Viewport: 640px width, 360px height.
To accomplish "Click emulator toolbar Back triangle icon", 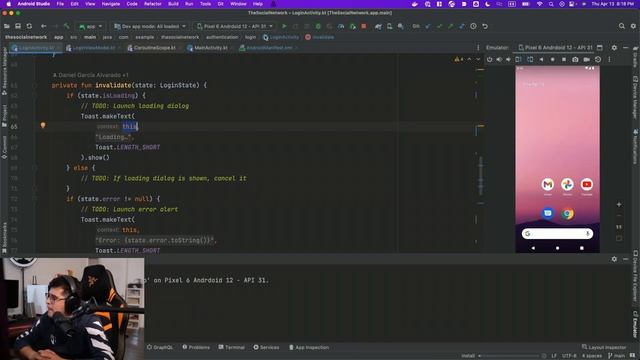I will [x=541, y=59].
